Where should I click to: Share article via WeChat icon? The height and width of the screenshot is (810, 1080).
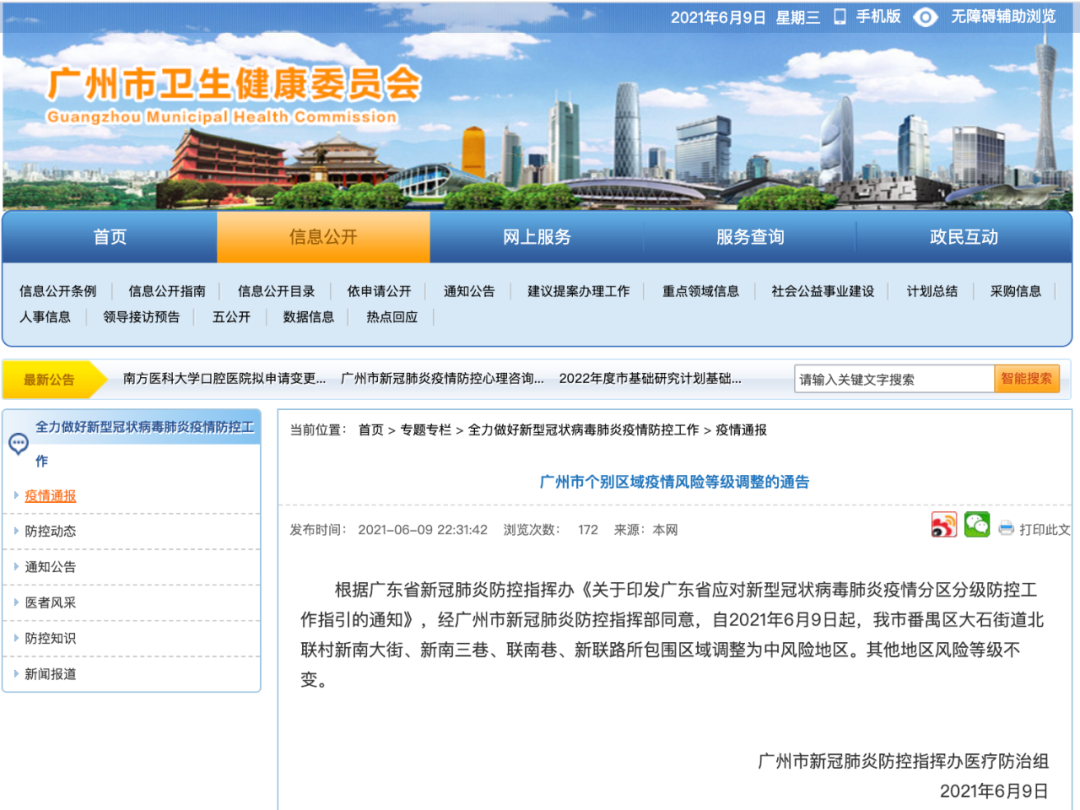tap(977, 525)
